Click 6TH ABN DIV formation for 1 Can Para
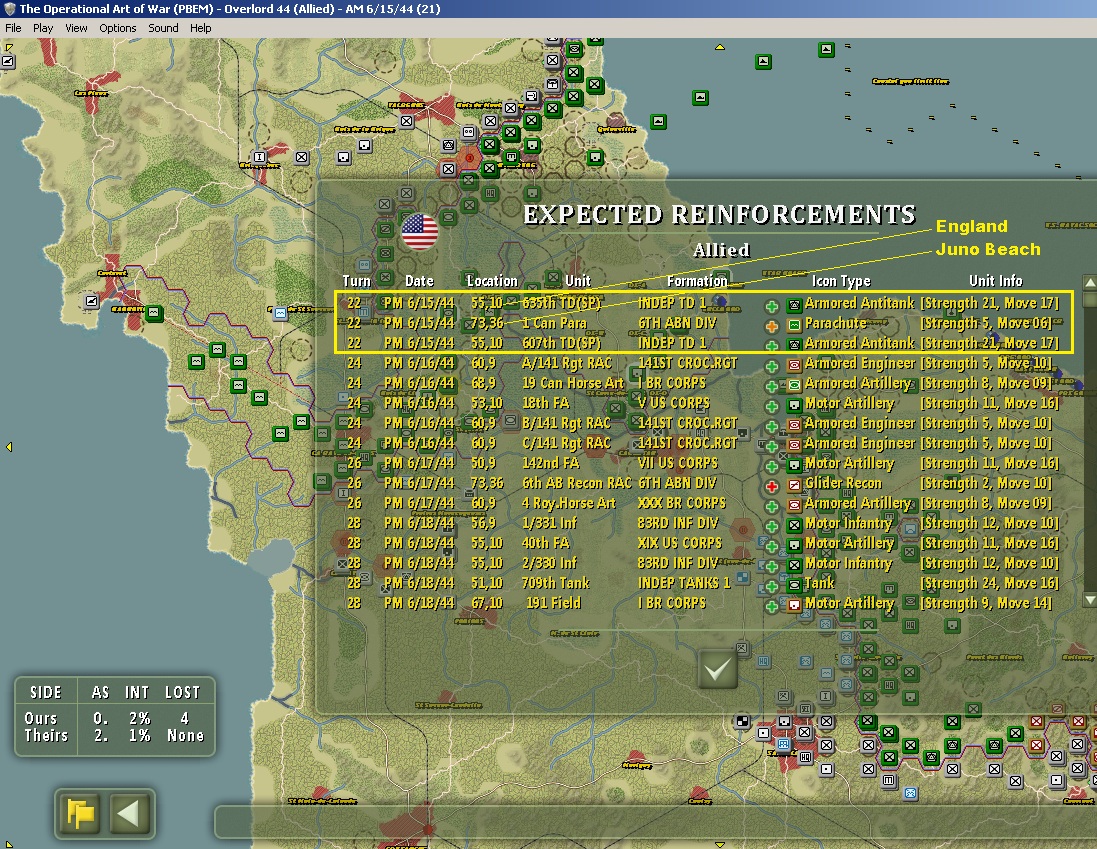Viewport: 1097px width, 849px height. [x=677, y=323]
